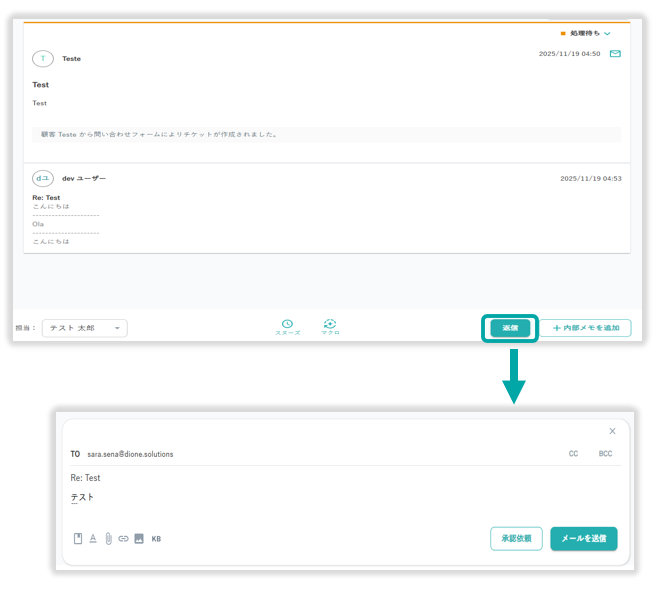This screenshot has width=658, height=609.
Task: Show the BCC recipient field
Action: (605, 454)
